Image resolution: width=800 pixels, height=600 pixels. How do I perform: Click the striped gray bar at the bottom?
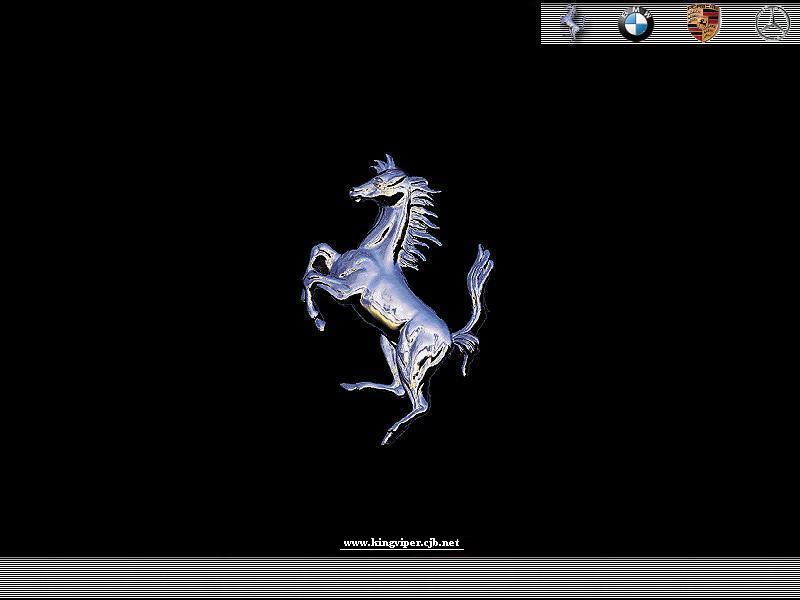click(x=400, y=578)
